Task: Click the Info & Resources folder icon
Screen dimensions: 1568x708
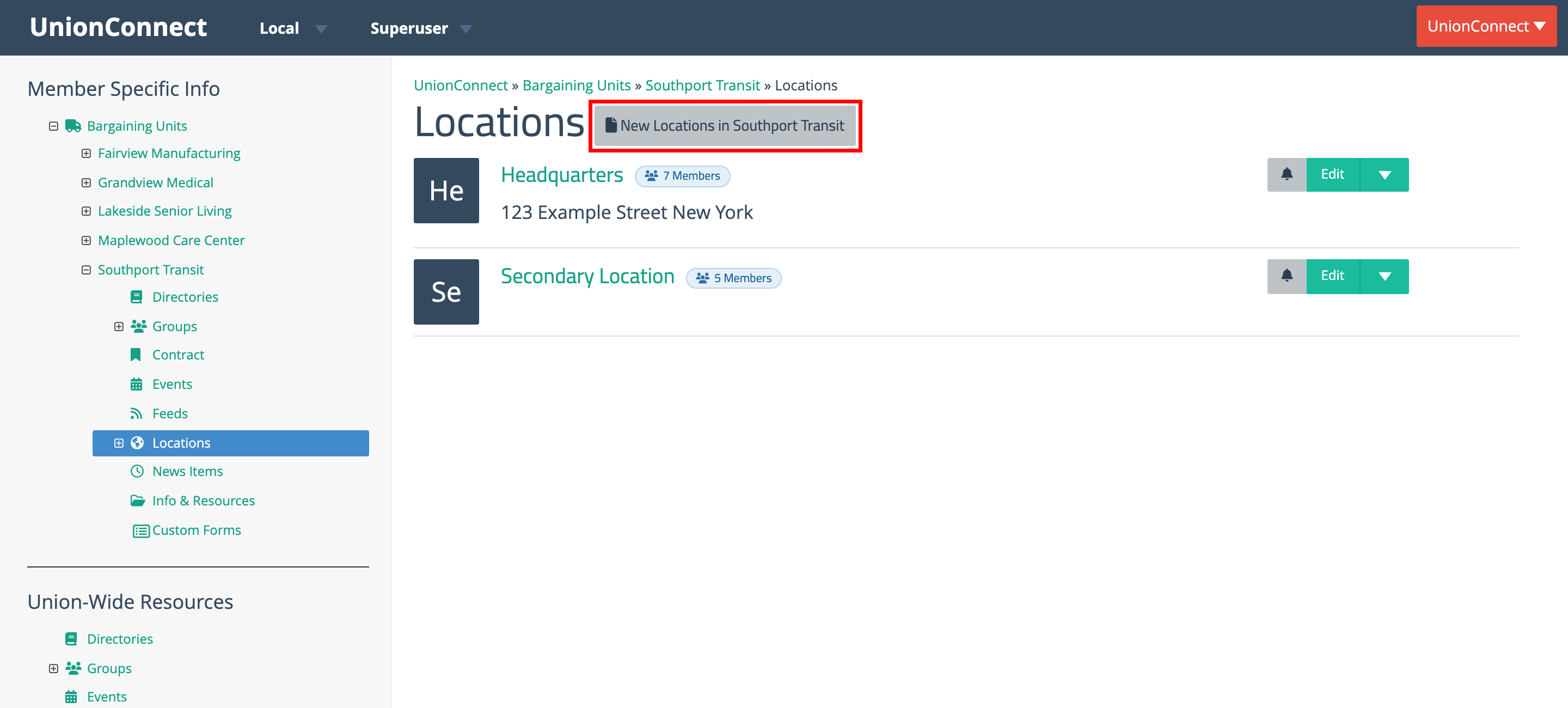Action: pos(138,501)
